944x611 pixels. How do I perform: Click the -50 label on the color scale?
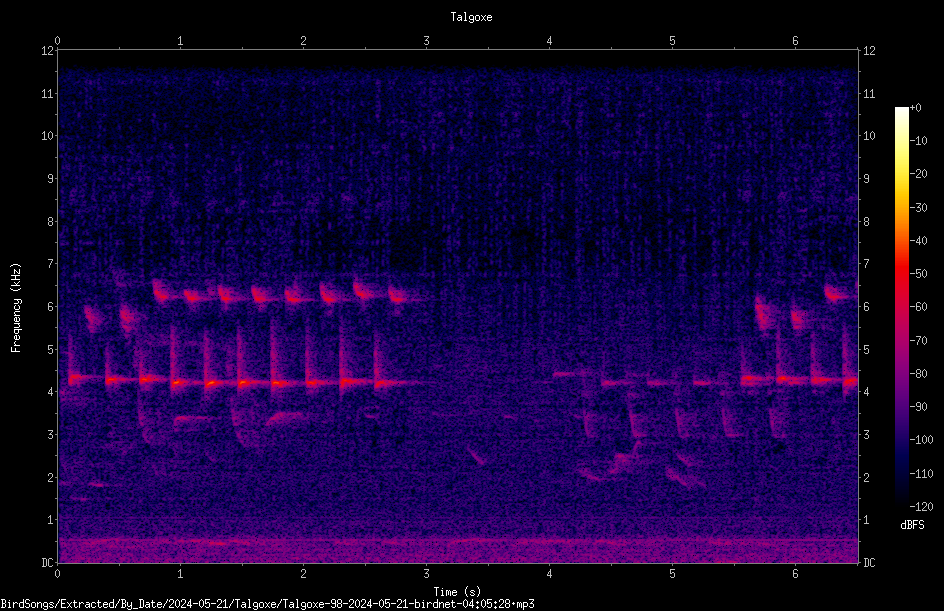point(919,274)
